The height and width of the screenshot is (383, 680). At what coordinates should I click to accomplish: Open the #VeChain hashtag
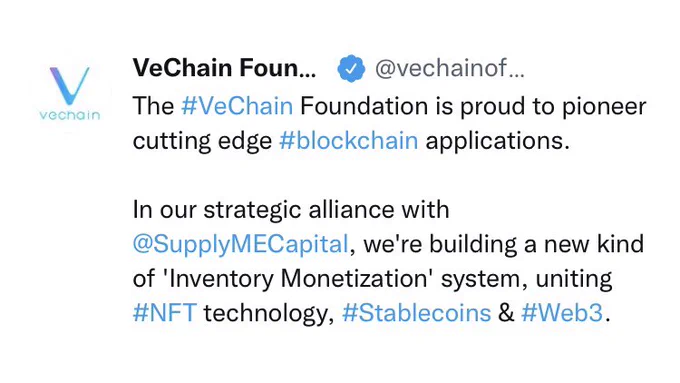coord(237,106)
